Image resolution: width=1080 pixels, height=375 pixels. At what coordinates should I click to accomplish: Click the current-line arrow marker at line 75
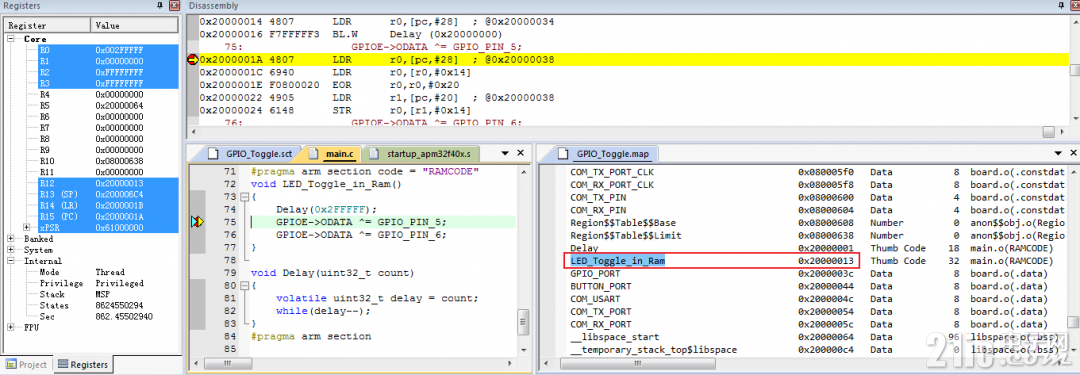197,222
